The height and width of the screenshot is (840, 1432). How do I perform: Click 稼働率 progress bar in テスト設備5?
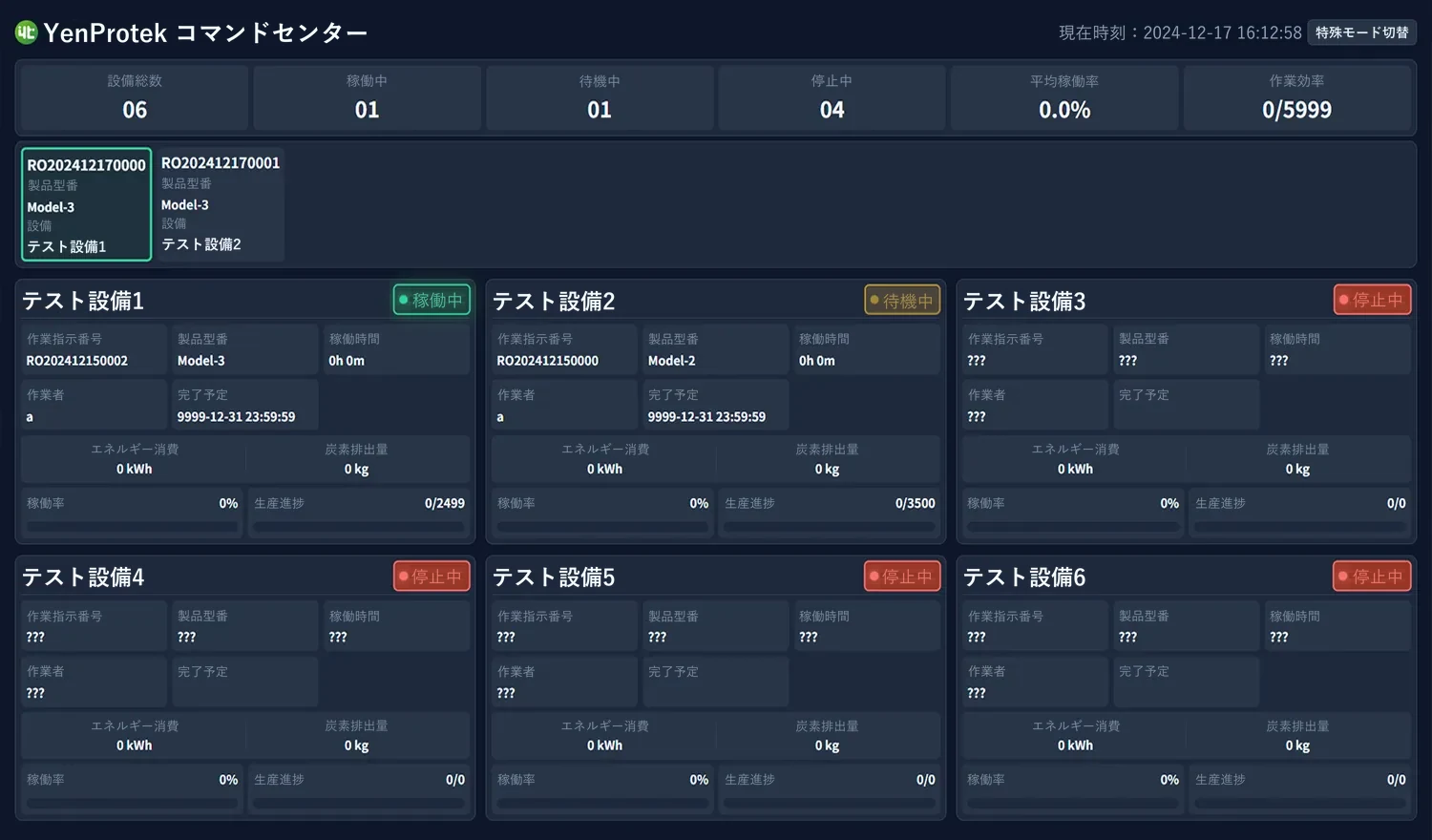pos(602,803)
